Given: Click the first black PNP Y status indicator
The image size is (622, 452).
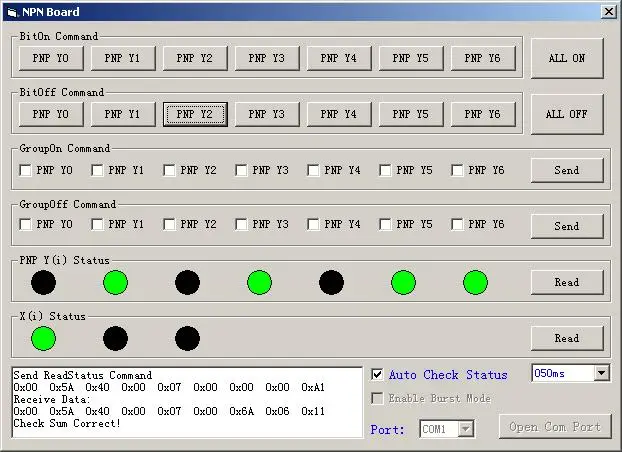Looking at the screenshot, I should (43, 282).
